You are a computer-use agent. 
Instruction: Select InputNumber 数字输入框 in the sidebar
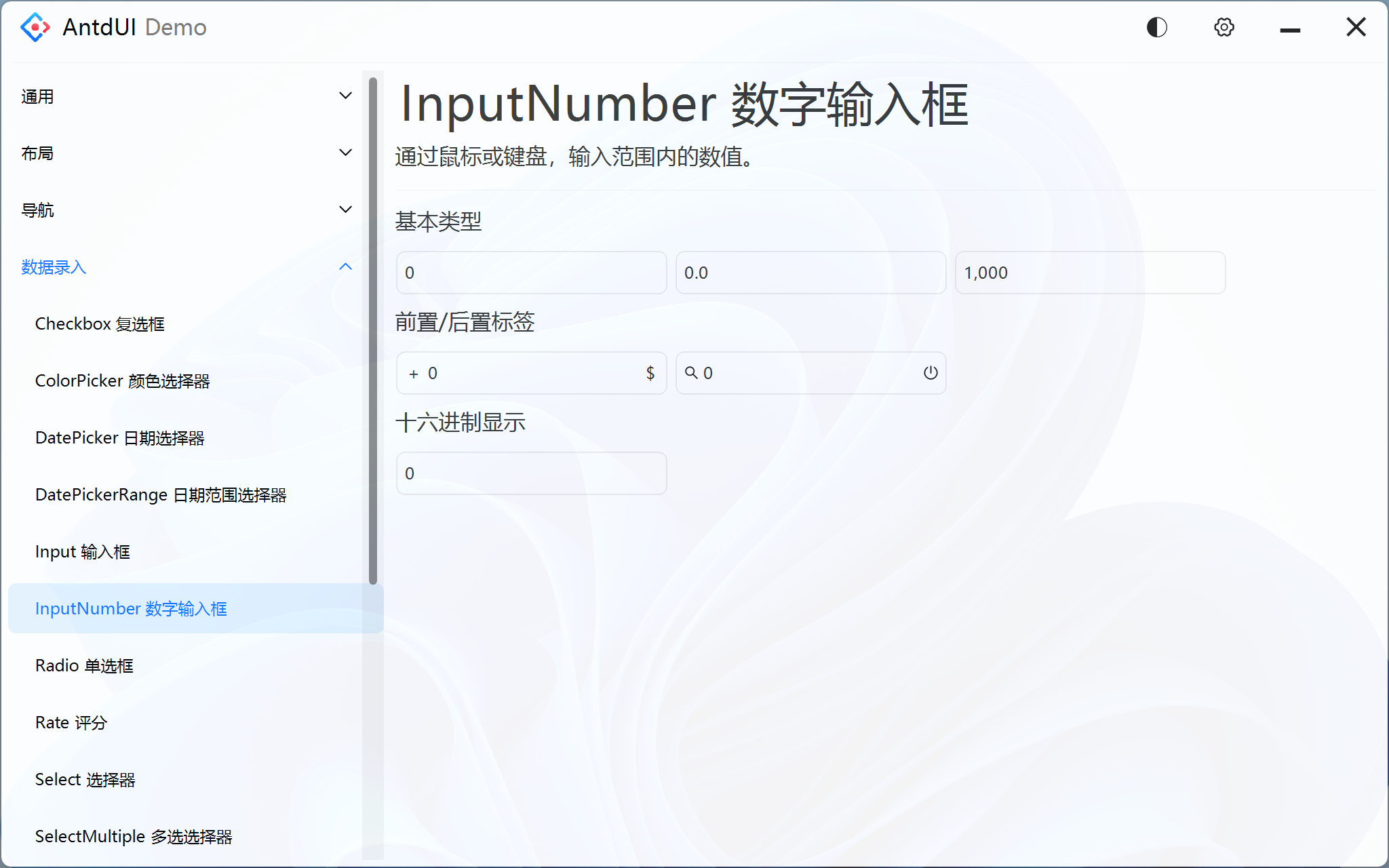131,608
